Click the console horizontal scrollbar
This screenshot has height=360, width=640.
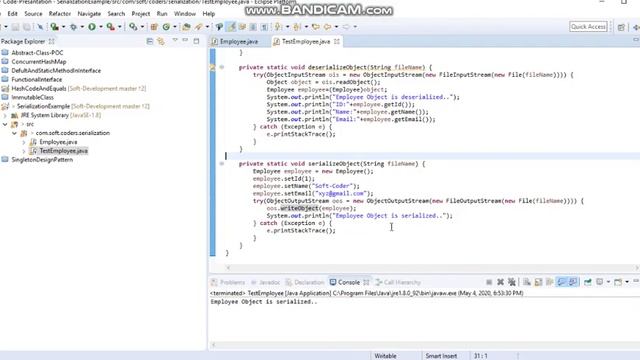click(424, 345)
